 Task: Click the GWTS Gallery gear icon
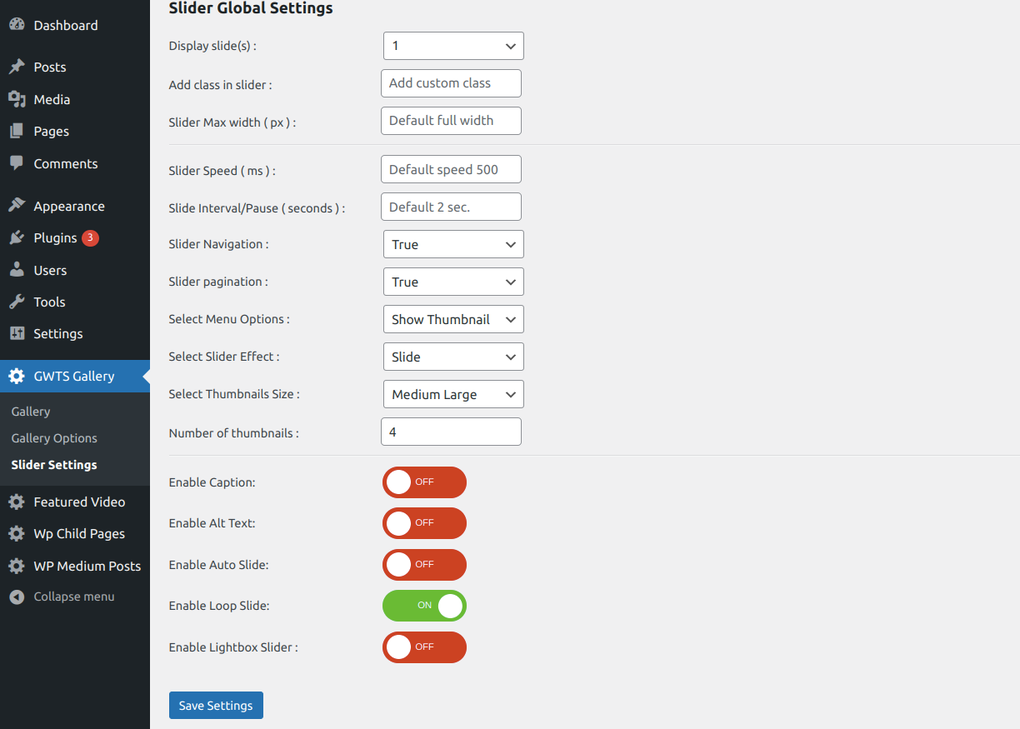click(18, 375)
